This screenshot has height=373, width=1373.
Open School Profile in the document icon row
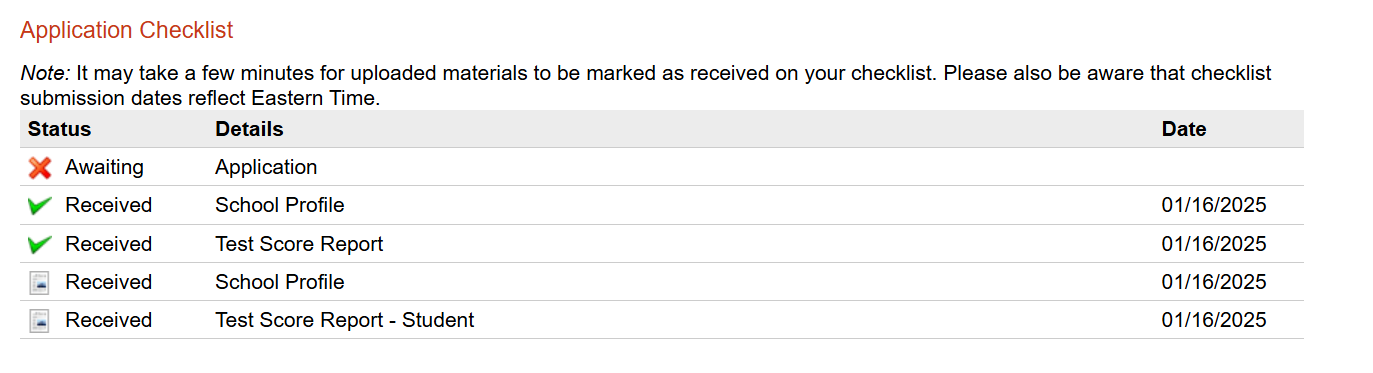[280, 282]
